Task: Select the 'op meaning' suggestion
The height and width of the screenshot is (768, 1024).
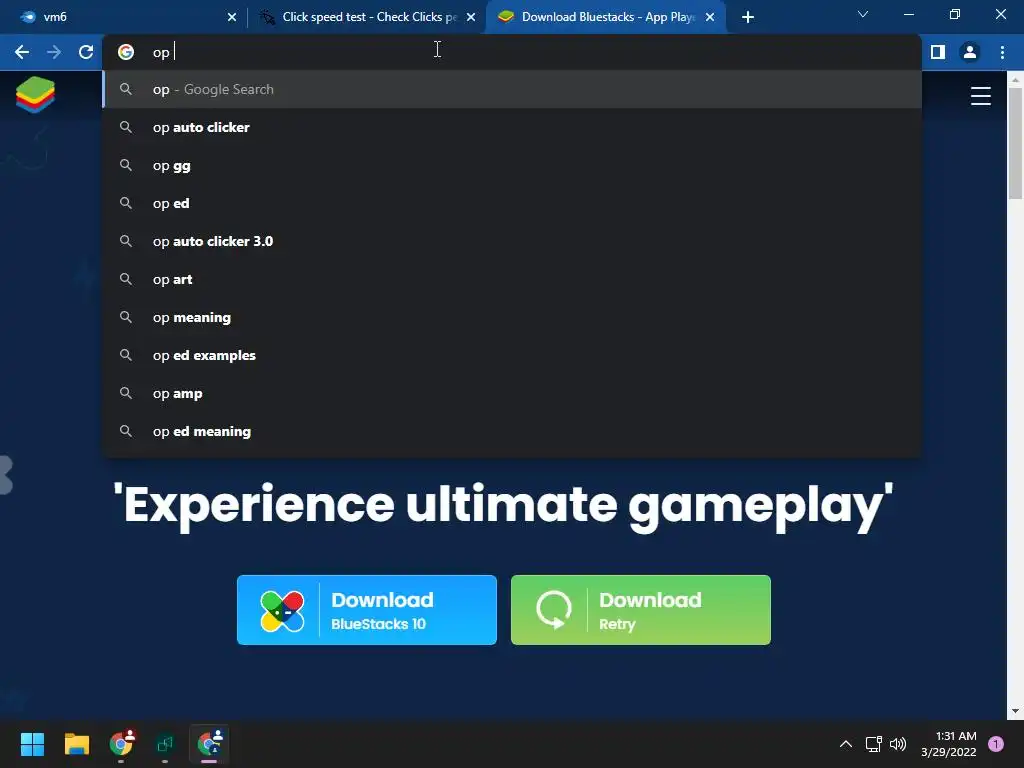Action: coord(512,317)
